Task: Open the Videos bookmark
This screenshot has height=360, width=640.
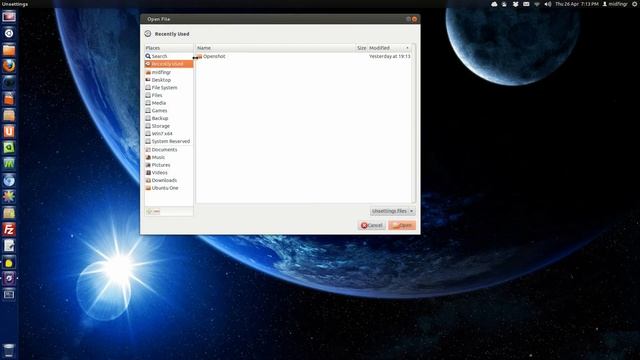Action: pyautogui.click(x=169, y=173)
